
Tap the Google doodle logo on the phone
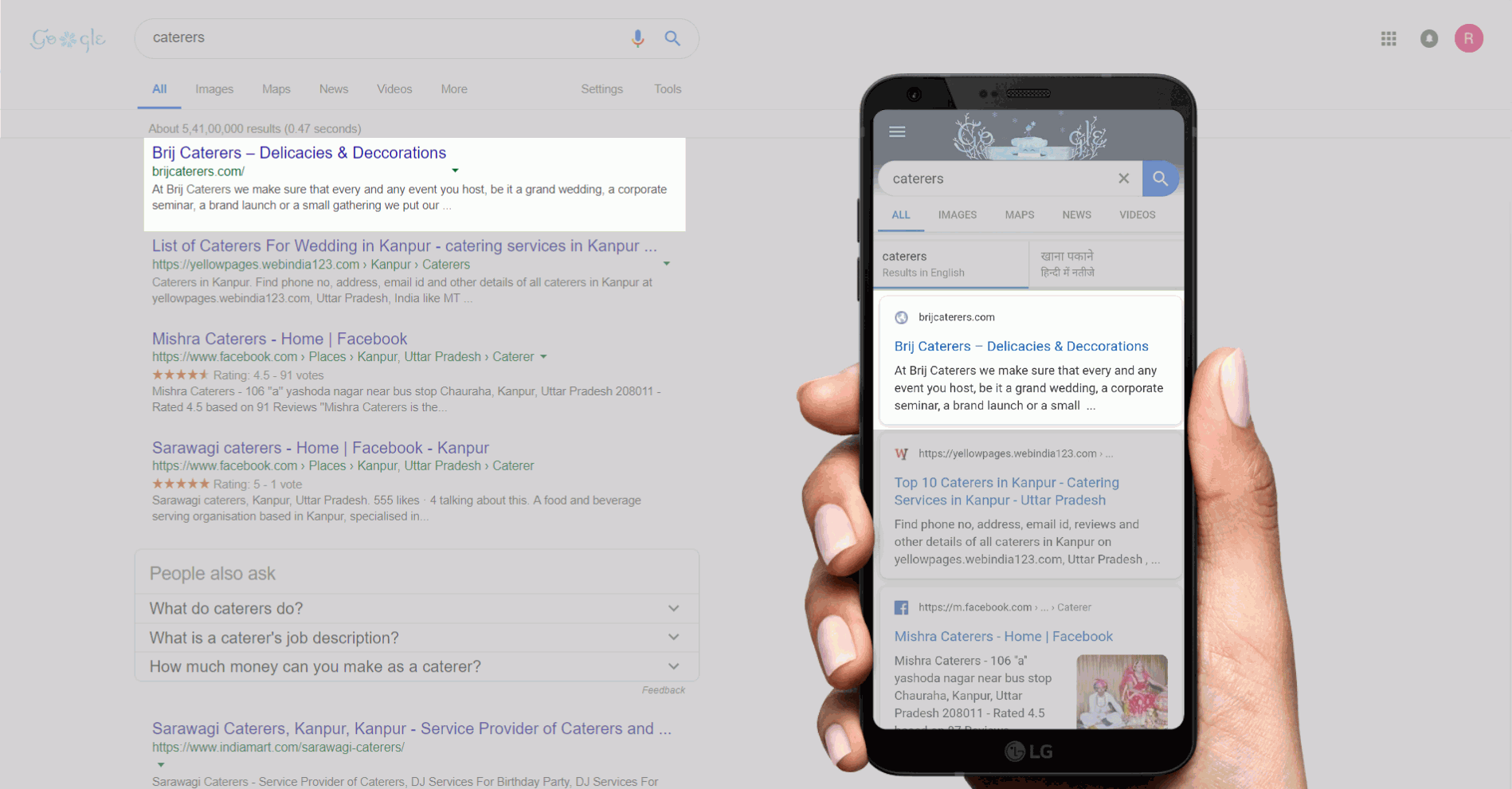(1029, 136)
